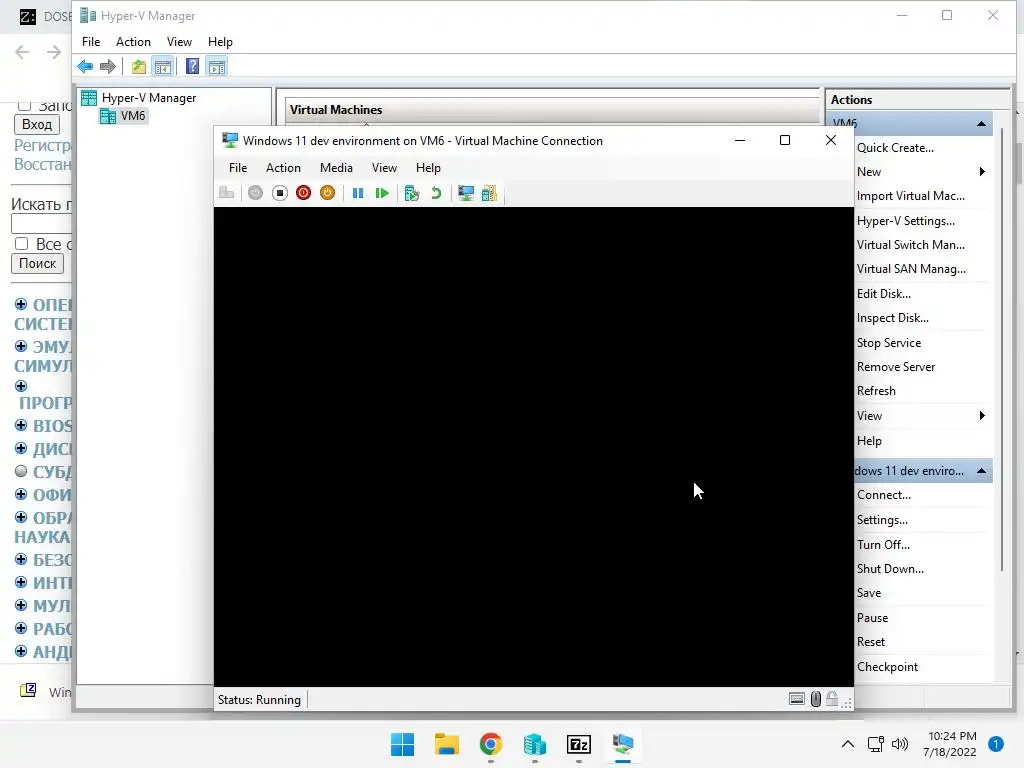Tick the 'Все' checkbox in the browser page
This screenshot has height=768, width=1024.
(x=22, y=244)
